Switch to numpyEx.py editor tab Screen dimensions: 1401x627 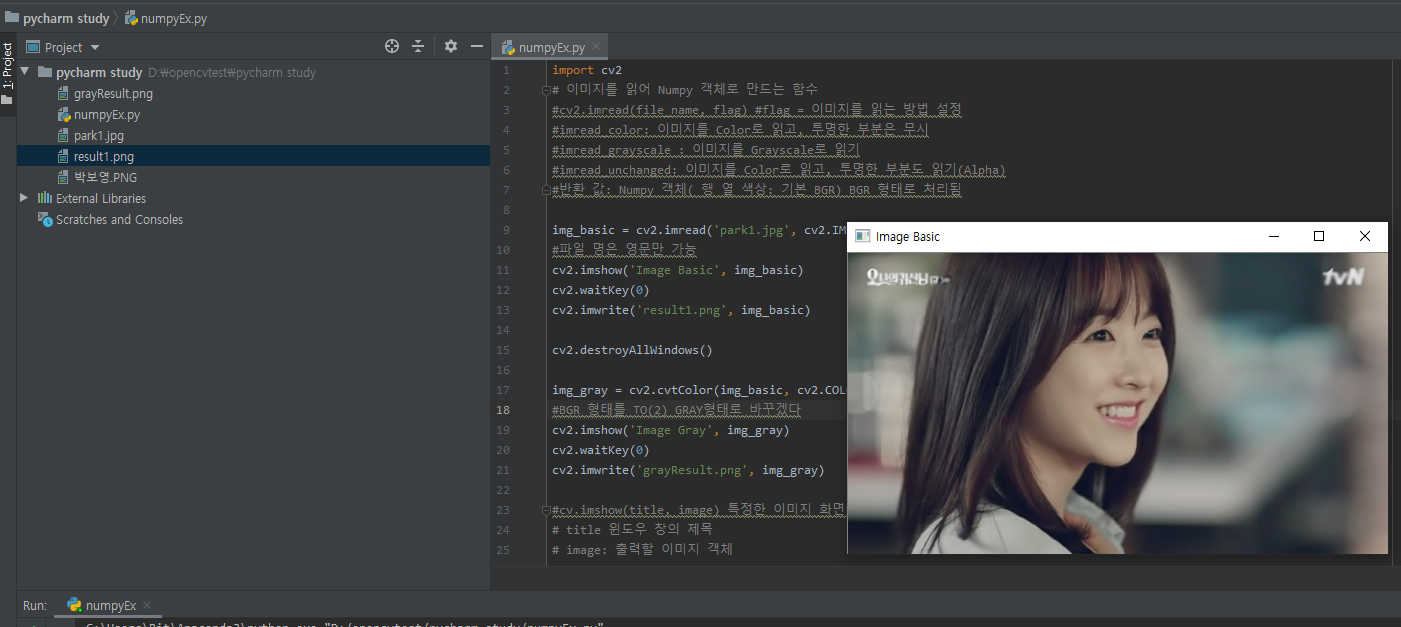tap(551, 47)
